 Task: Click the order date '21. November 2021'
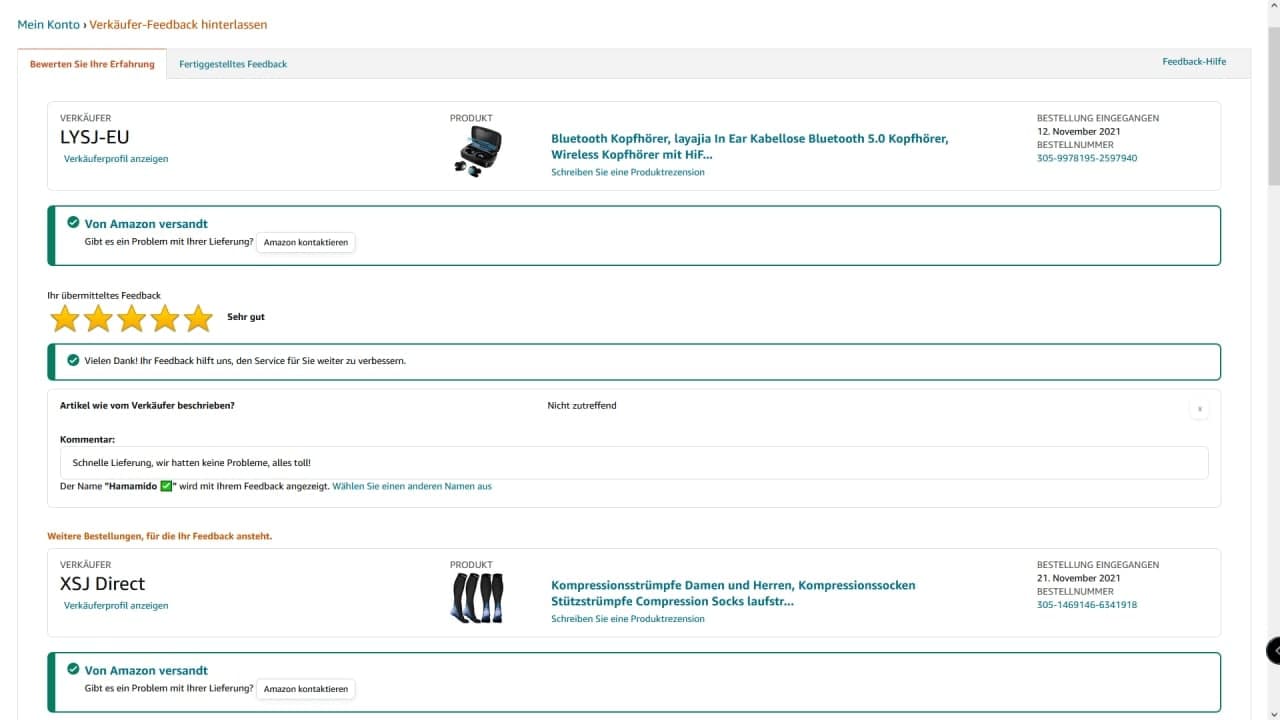click(1079, 579)
